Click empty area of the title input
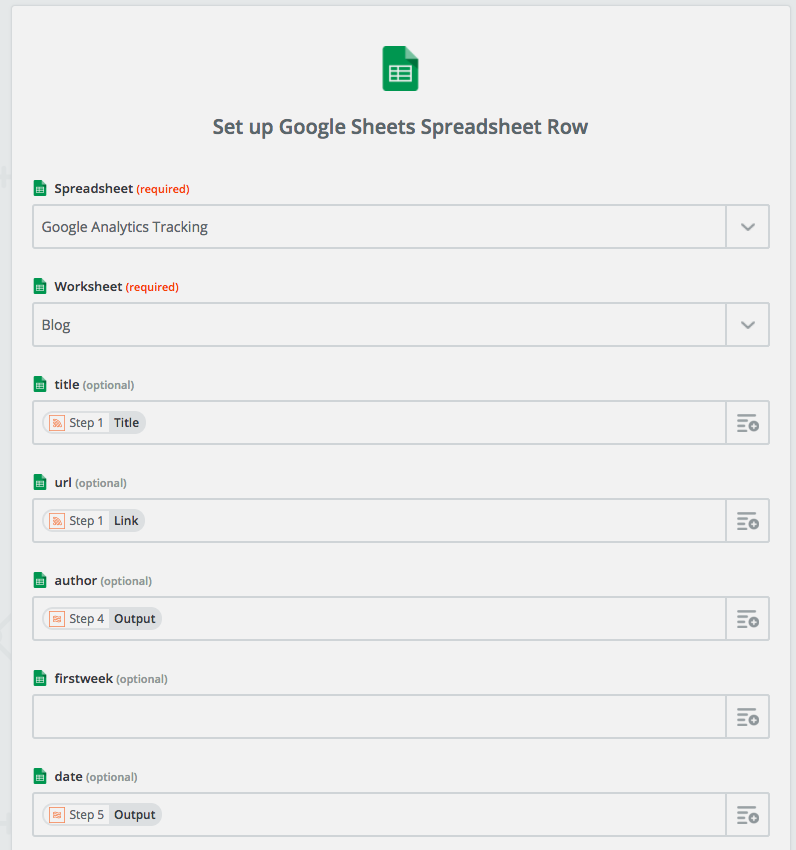The width and height of the screenshot is (796, 850). [x=430, y=423]
